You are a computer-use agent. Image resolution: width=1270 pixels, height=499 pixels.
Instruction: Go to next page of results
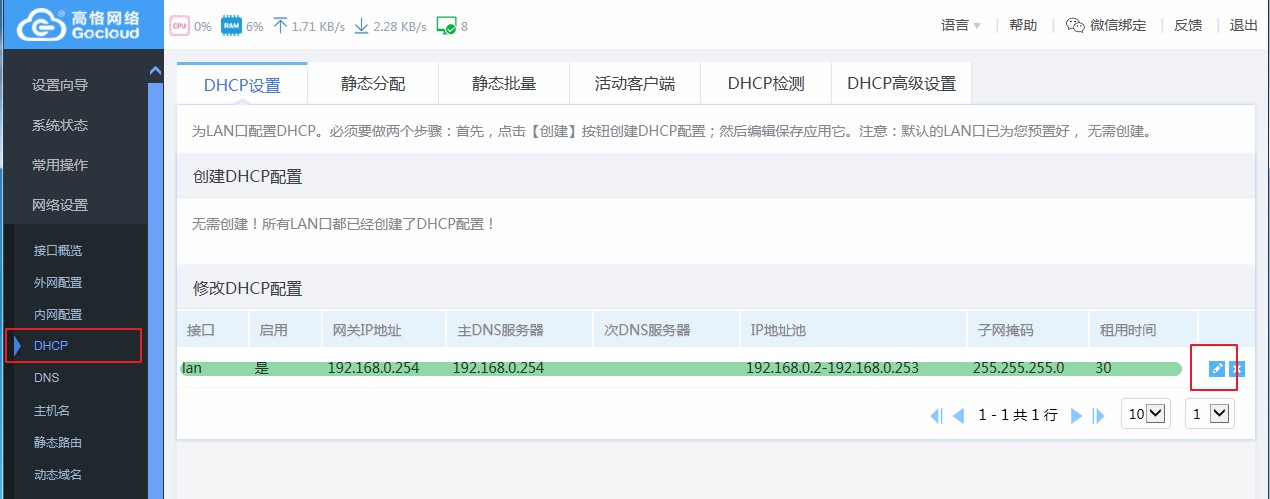point(1077,415)
